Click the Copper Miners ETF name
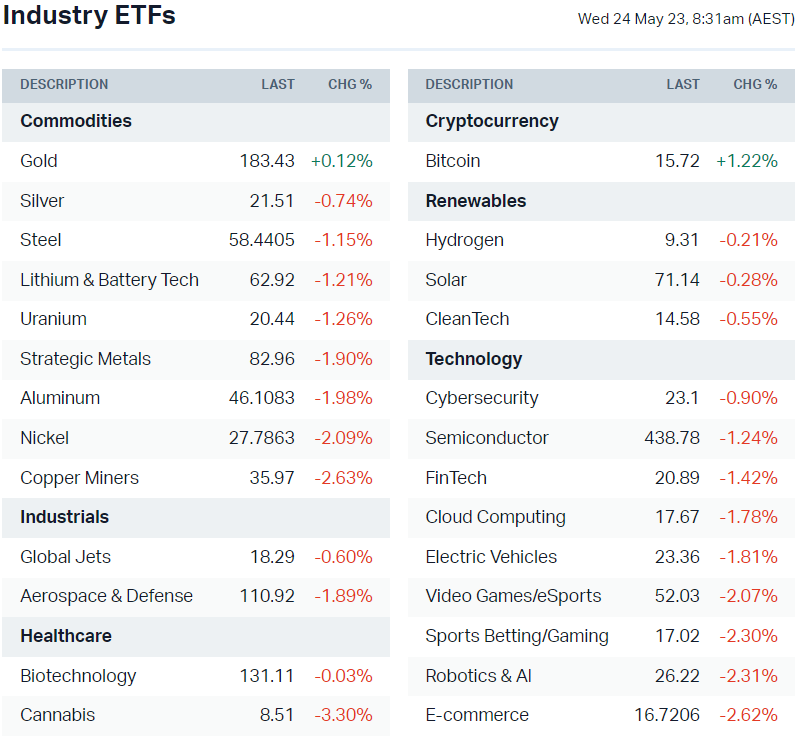 point(79,478)
